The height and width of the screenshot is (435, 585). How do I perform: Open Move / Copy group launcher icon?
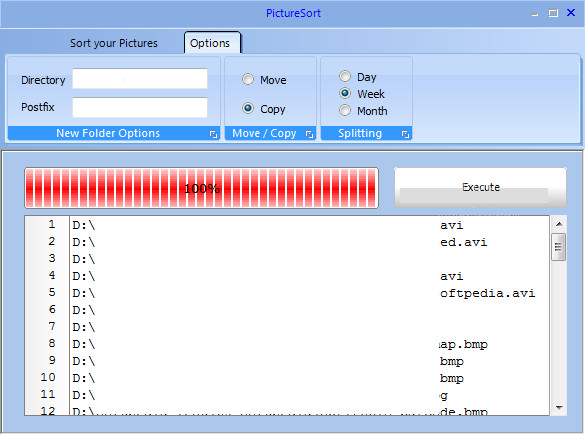309,134
